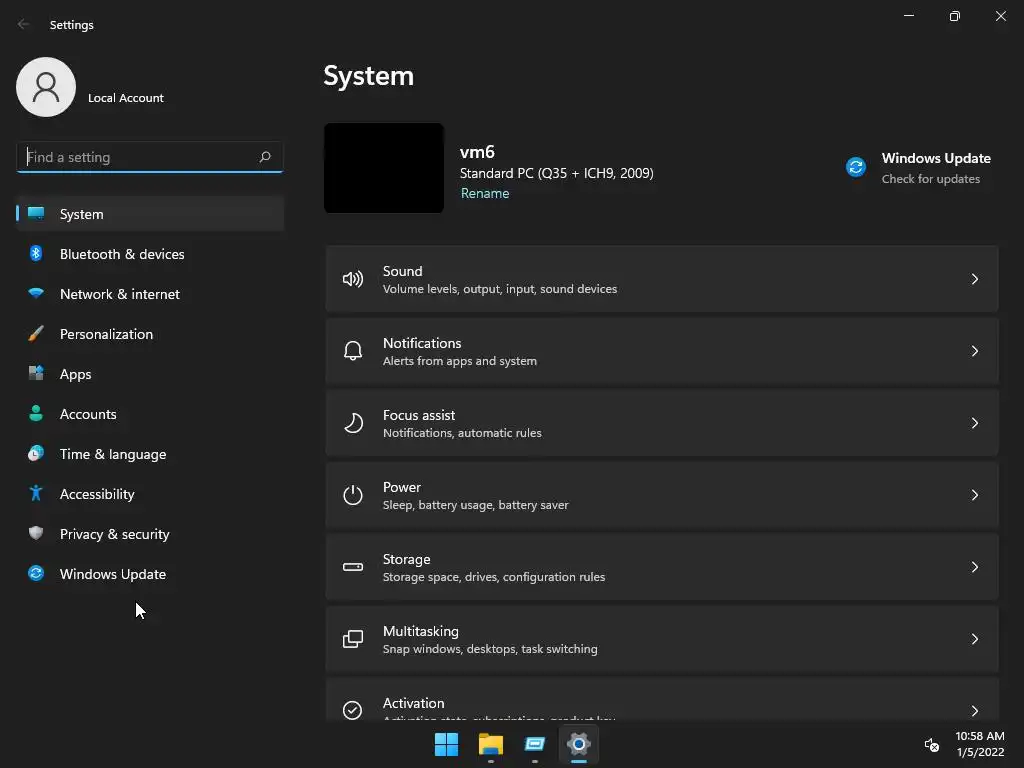
Task: Click 'Snap windows, desktops, task switching'
Action: click(490, 648)
